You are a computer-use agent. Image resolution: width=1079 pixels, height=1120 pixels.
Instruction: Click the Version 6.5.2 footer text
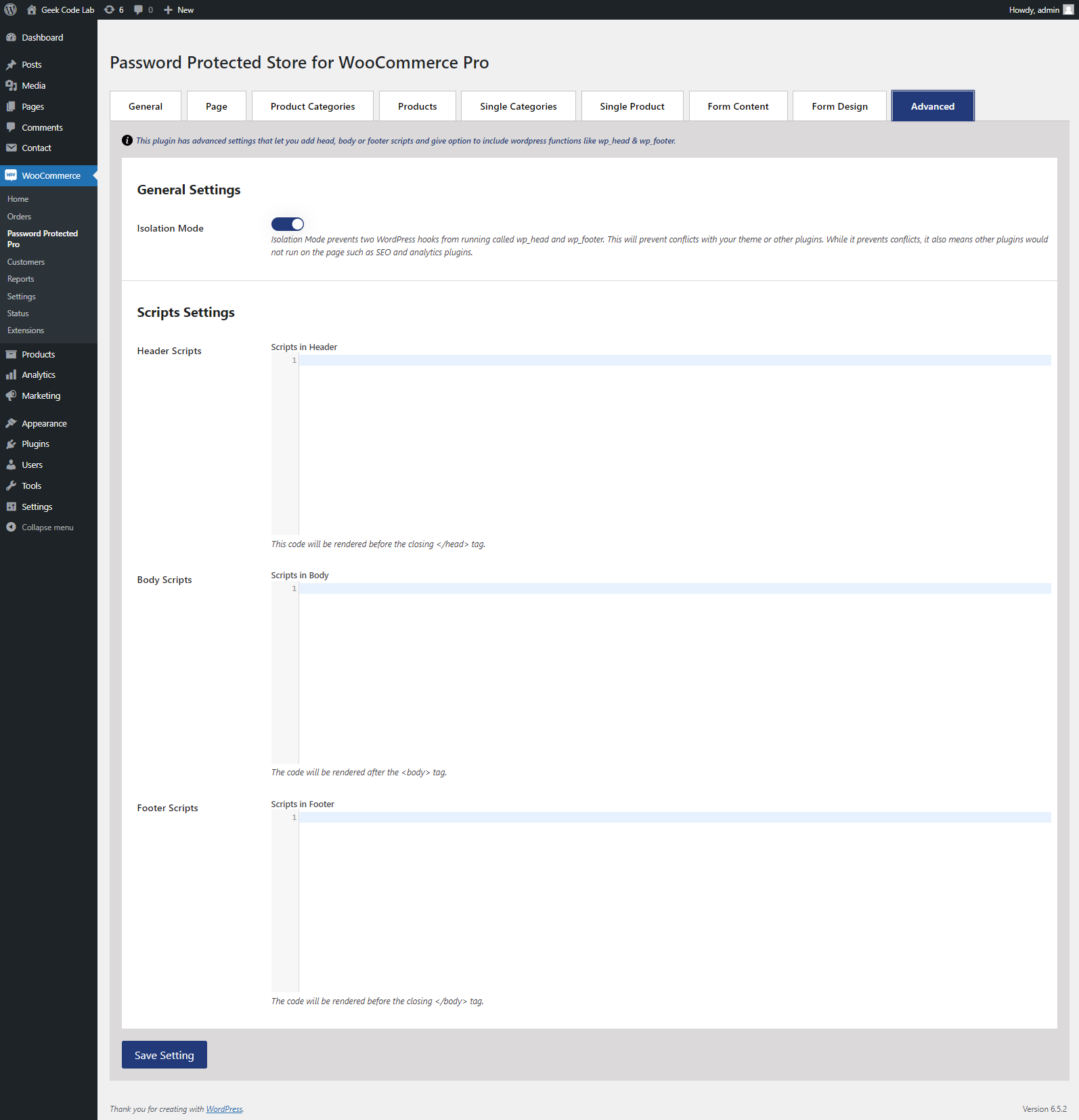[x=1044, y=1108]
